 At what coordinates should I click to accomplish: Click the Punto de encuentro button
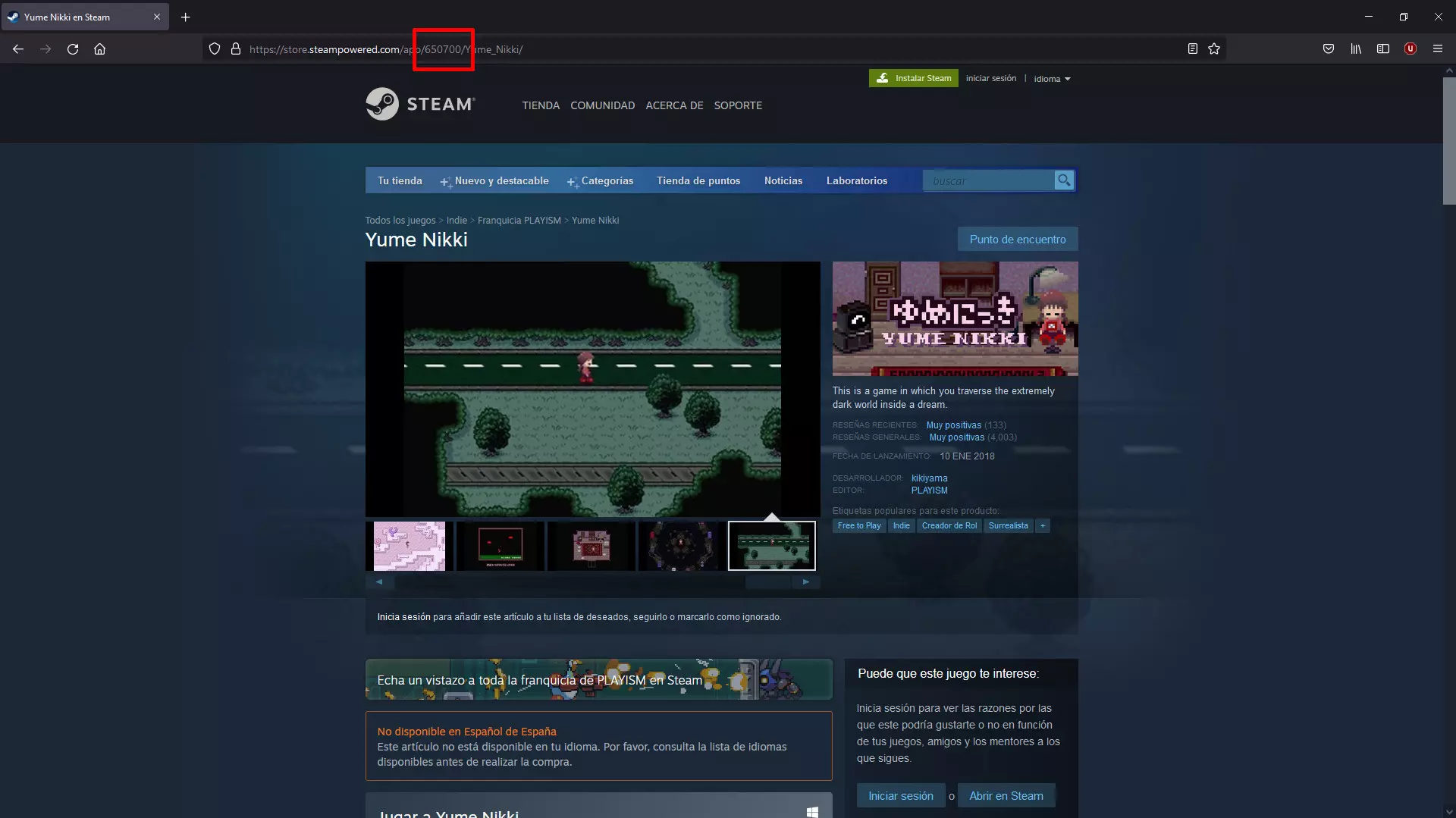1018,239
